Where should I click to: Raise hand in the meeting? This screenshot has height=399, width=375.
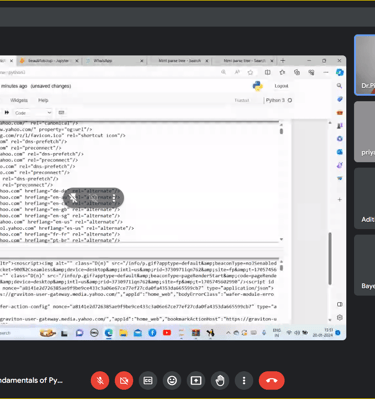220,380
